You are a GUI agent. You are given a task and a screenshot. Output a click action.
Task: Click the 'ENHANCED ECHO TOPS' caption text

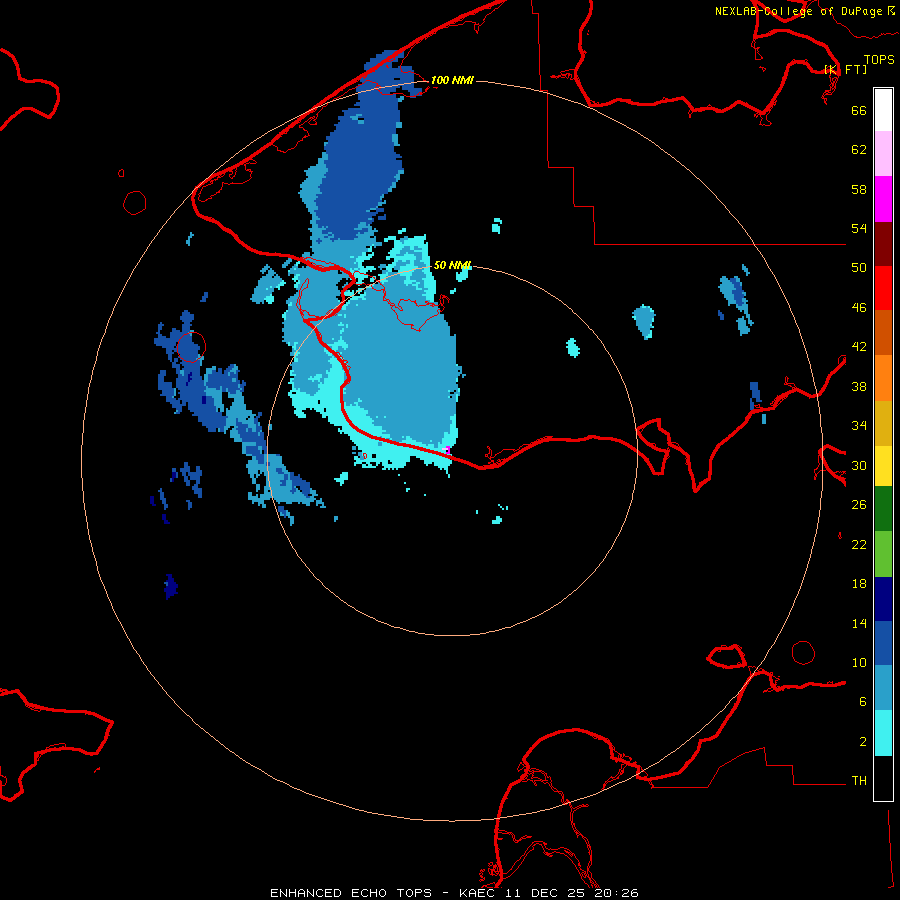click(x=351, y=893)
